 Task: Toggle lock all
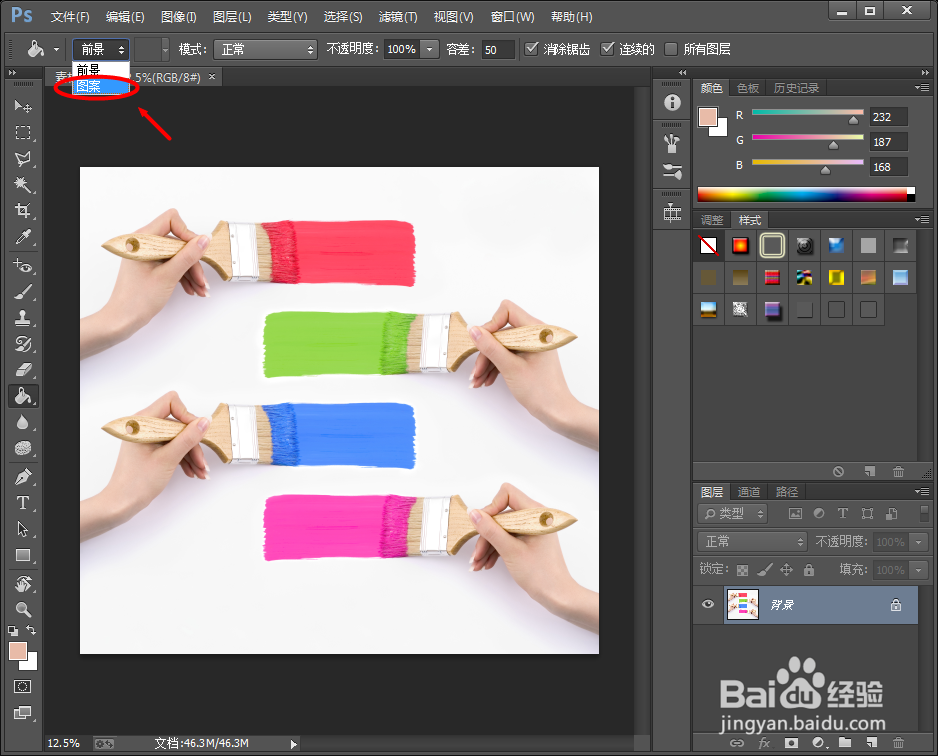[809, 570]
